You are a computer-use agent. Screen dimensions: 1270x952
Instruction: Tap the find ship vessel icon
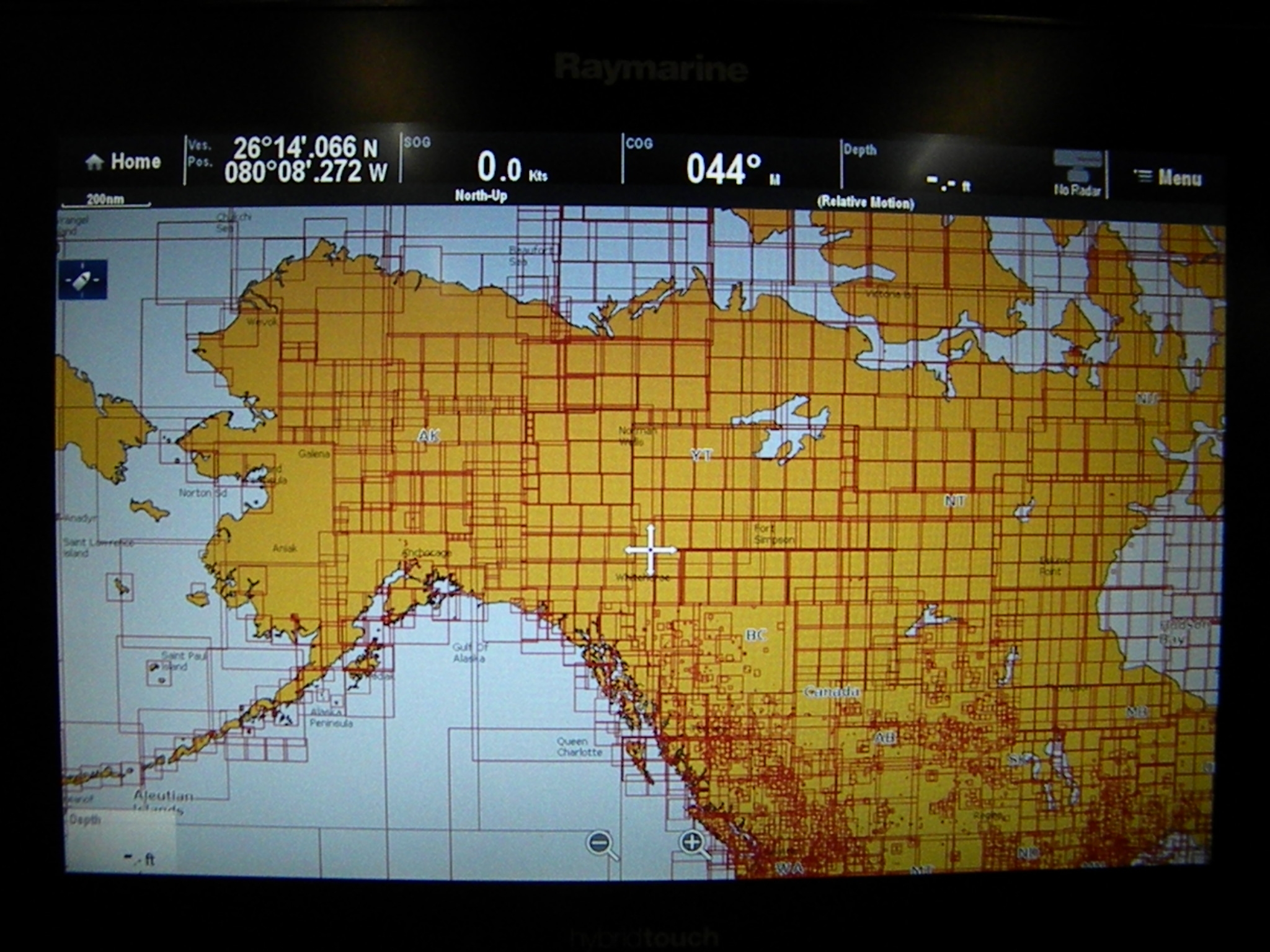coord(82,280)
